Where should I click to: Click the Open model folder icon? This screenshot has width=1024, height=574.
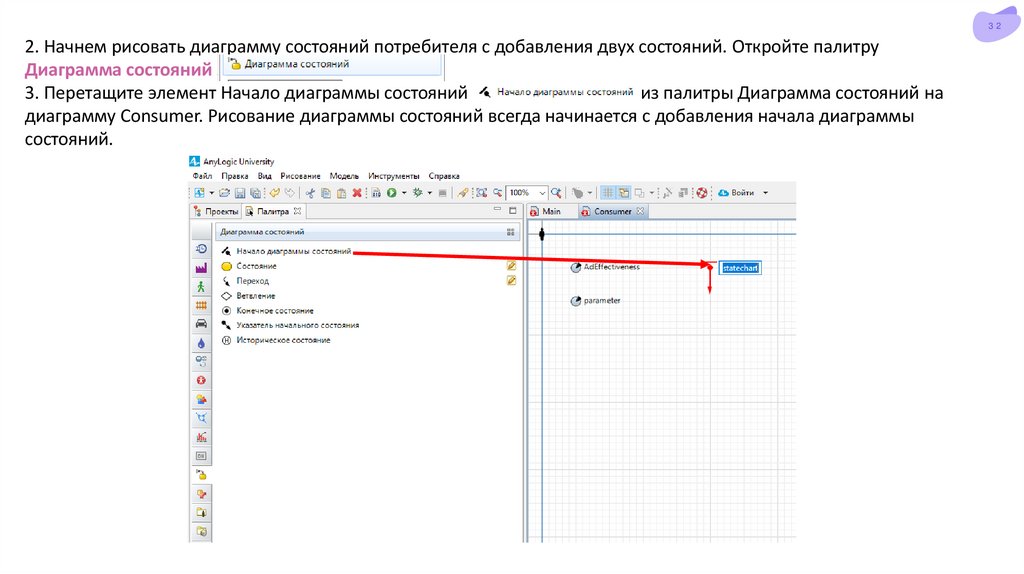point(224,193)
